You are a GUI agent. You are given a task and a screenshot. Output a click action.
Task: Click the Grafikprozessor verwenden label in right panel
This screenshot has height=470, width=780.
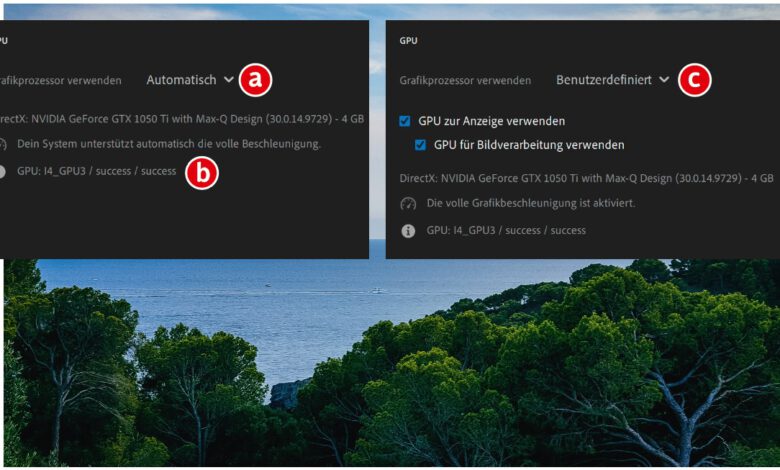(465, 81)
